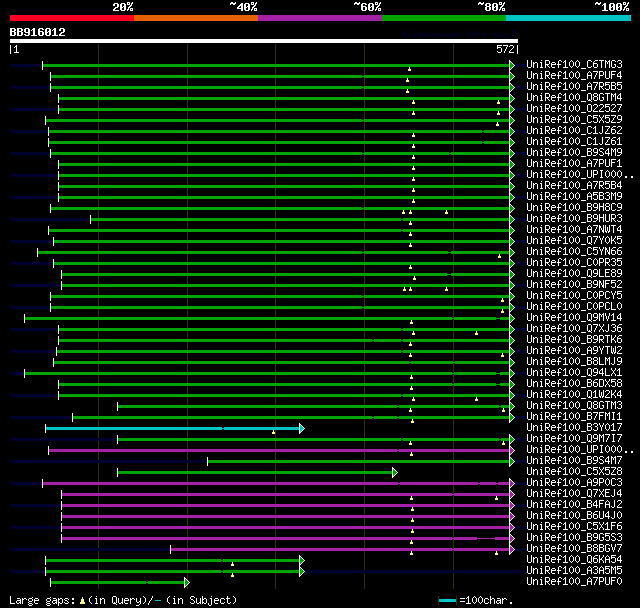Screen dimensions: 640x608
Task: Select the UniRef100_A3A5M5 label
Action: pos(574,571)
